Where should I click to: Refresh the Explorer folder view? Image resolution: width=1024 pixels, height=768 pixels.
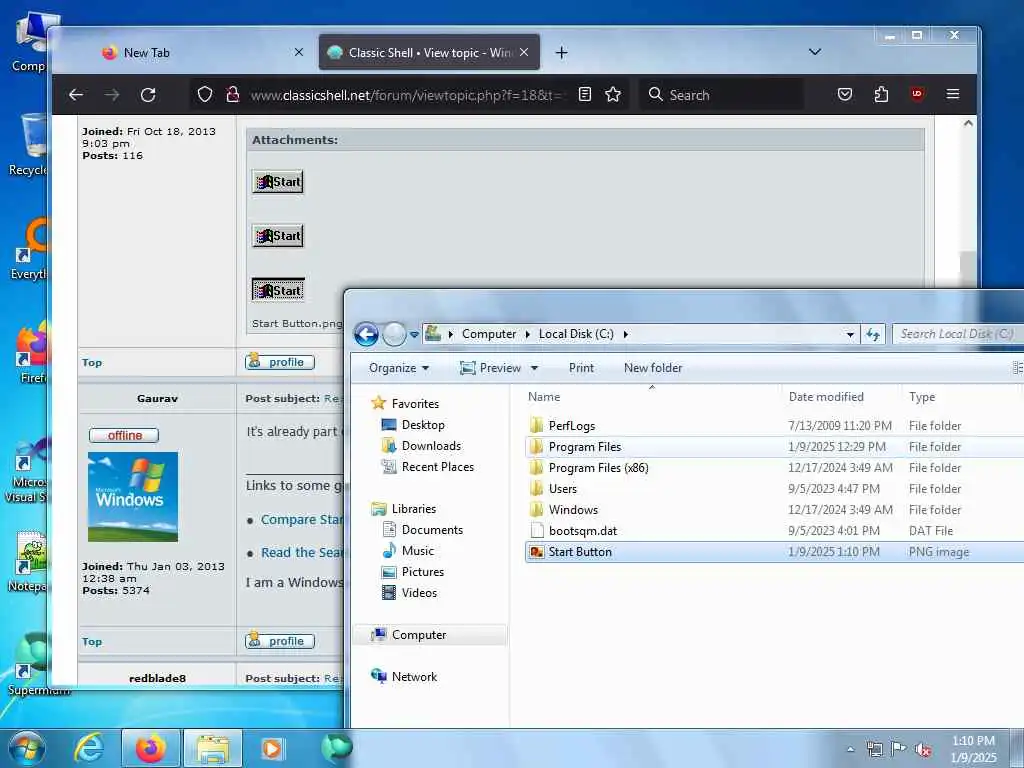pos(873,334)
